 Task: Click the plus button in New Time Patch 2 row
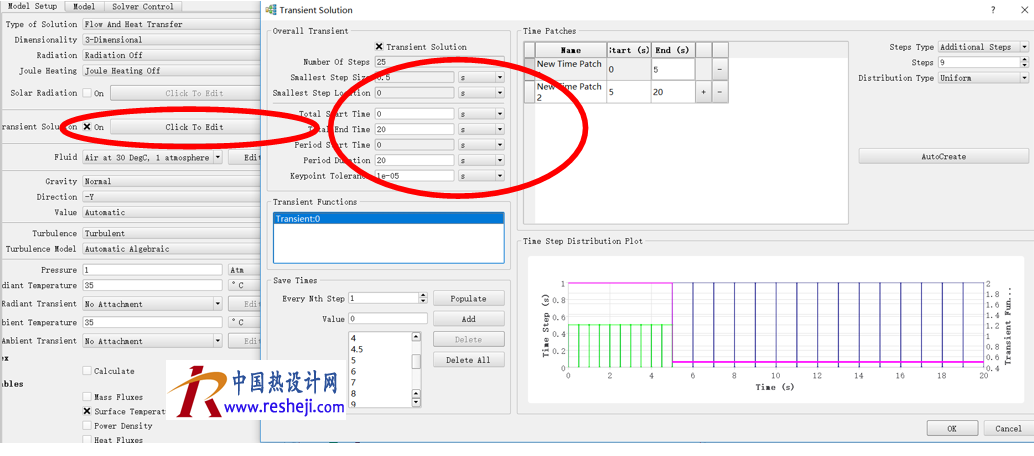pos(703,92)
